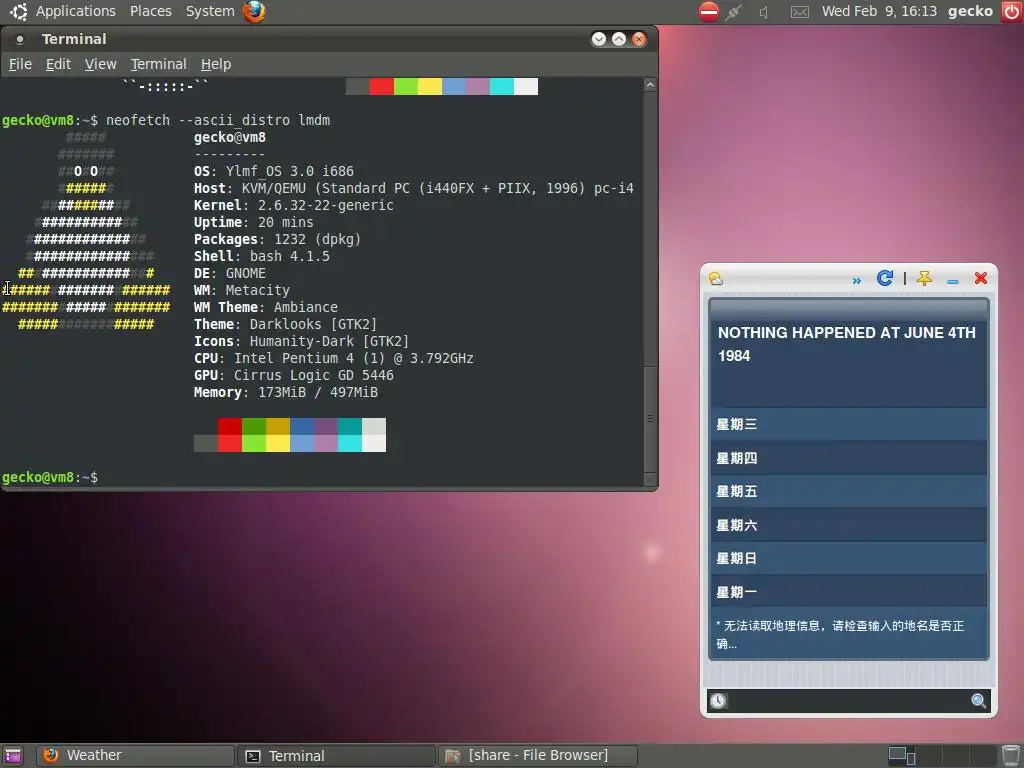This screenshot has width=1024, height=768.
Task: Click the weather location search field
Action: click(x=848, y=701)
